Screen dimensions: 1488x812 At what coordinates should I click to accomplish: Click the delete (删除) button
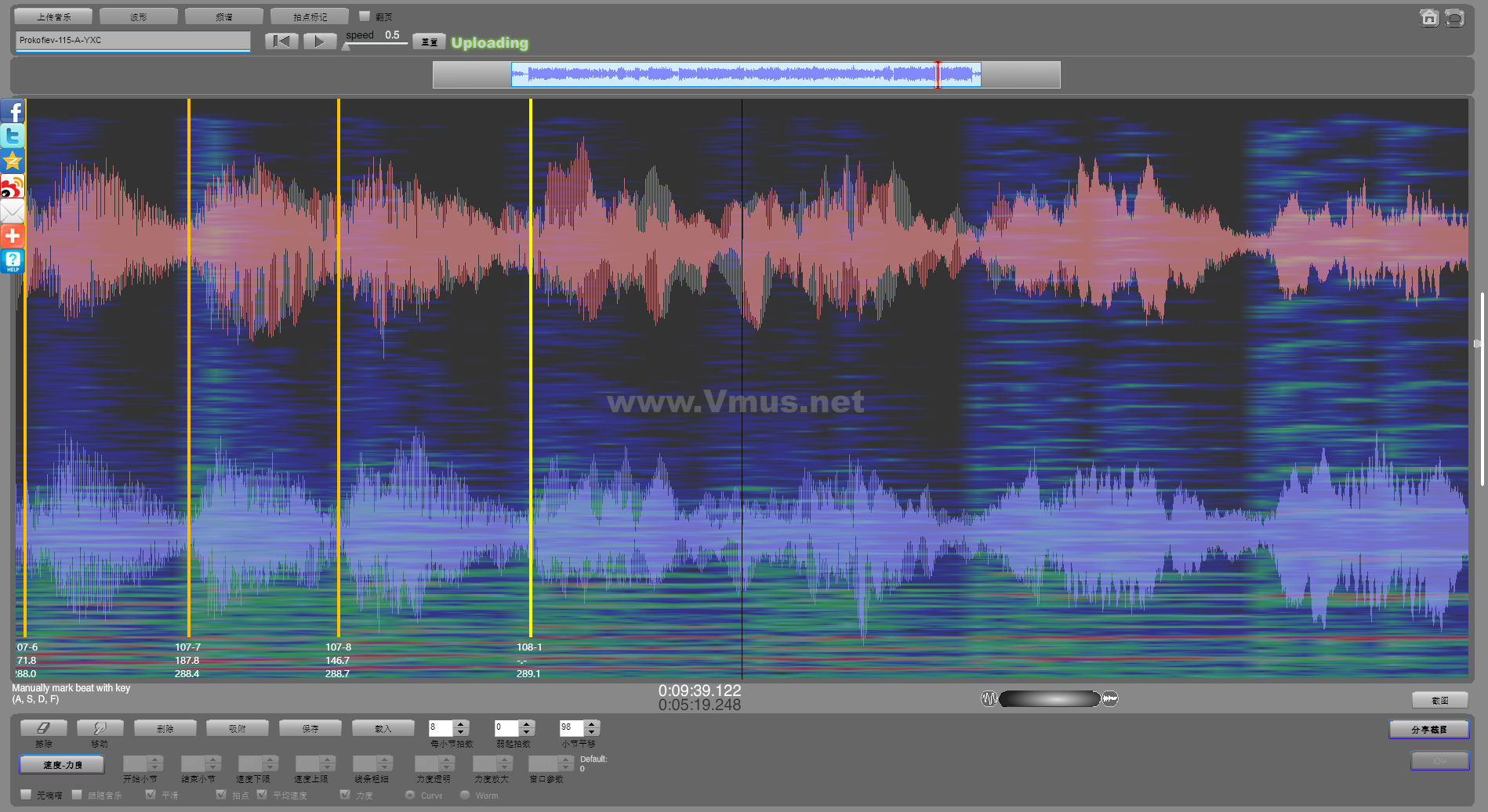coord(165,728)
